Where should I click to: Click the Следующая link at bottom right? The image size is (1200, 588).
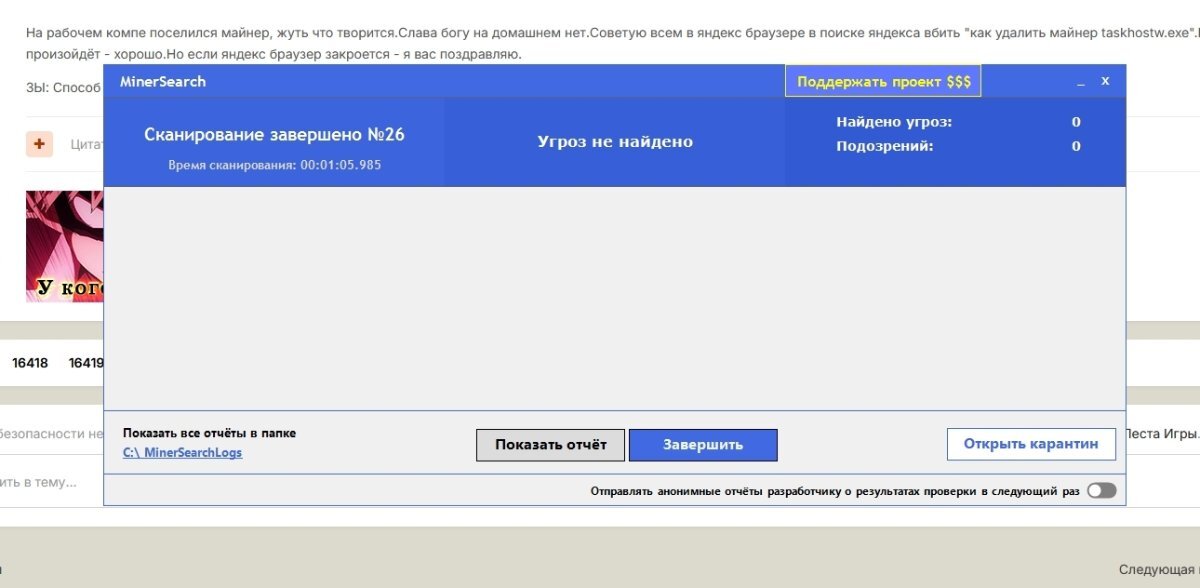(x=1158, y=569)
